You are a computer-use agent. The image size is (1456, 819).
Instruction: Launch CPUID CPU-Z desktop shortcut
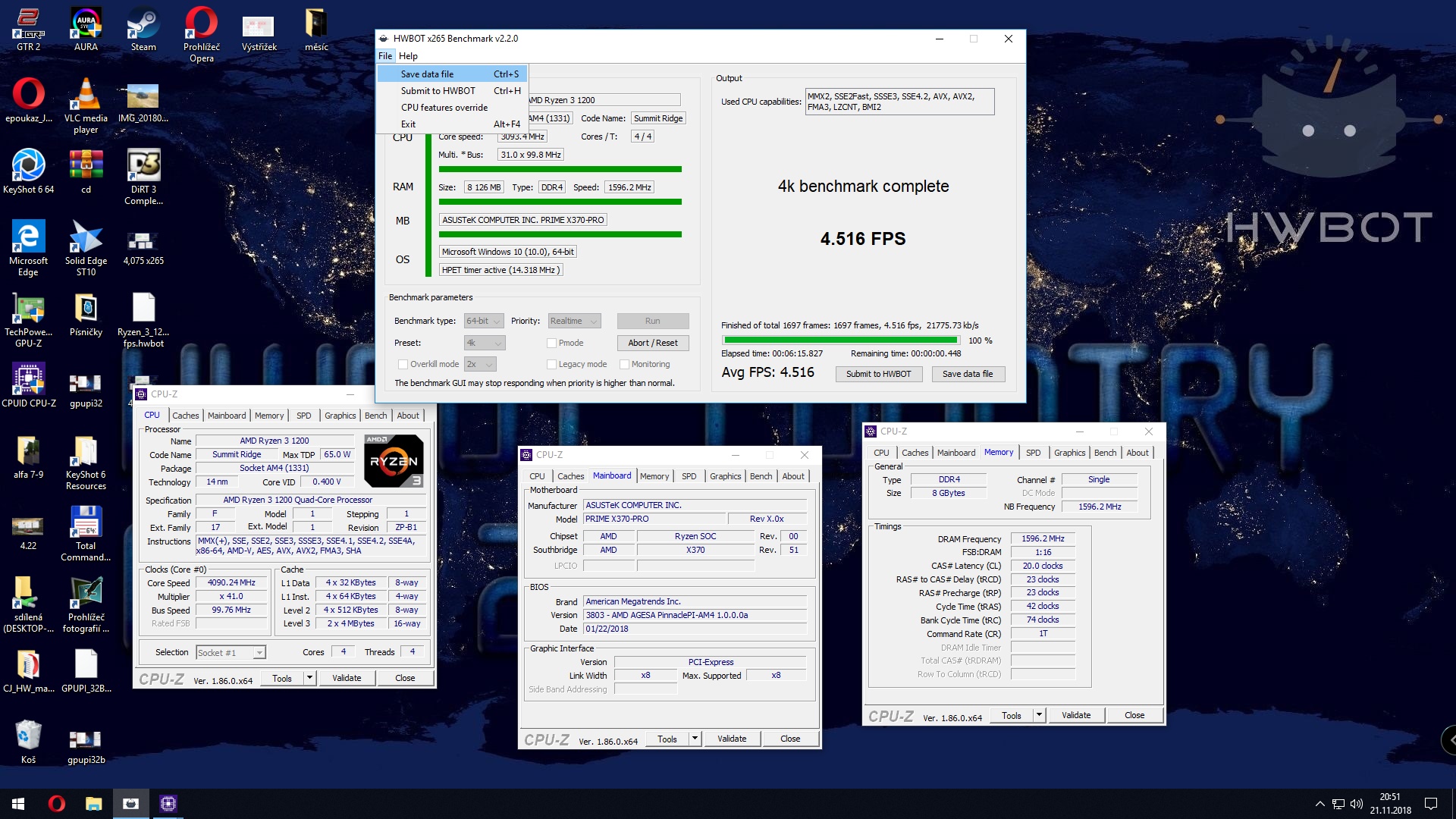(28, 387)
